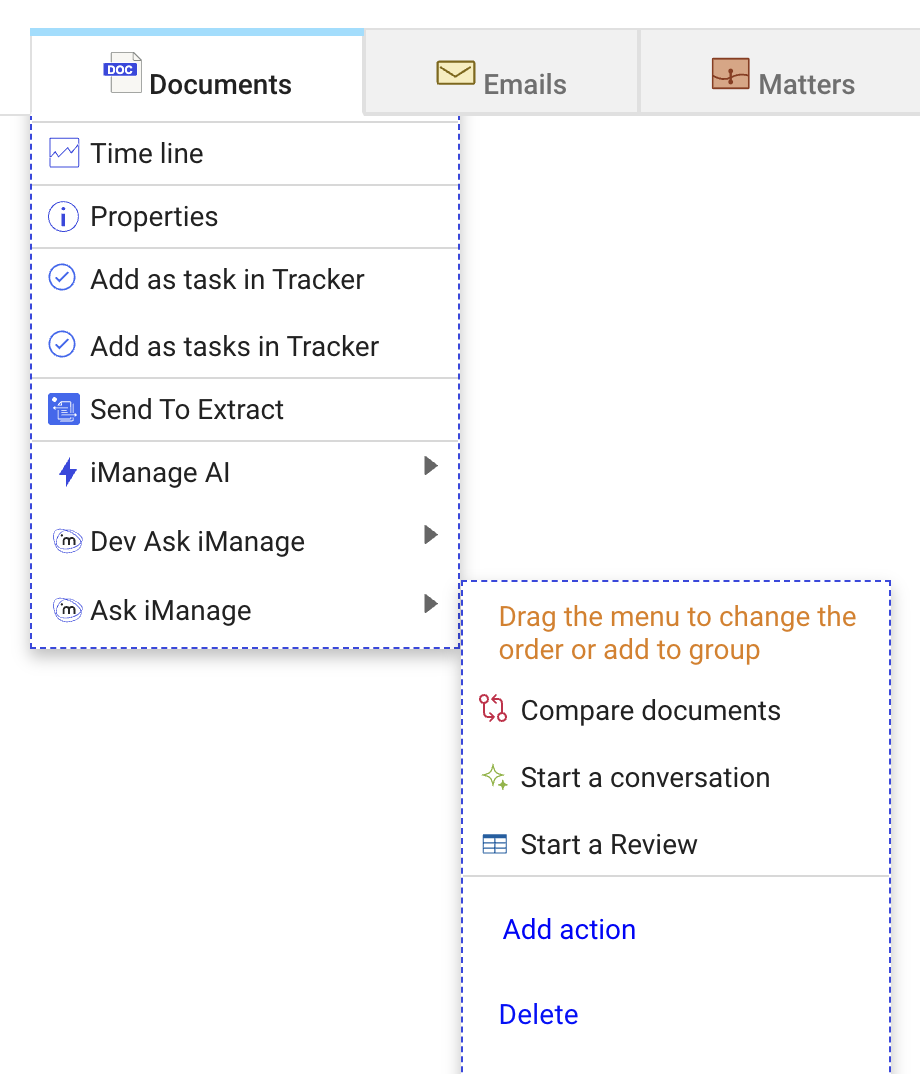The image size is (920, 1074).
Task: Click the Delete link
Action: (x=538, y=1014)
